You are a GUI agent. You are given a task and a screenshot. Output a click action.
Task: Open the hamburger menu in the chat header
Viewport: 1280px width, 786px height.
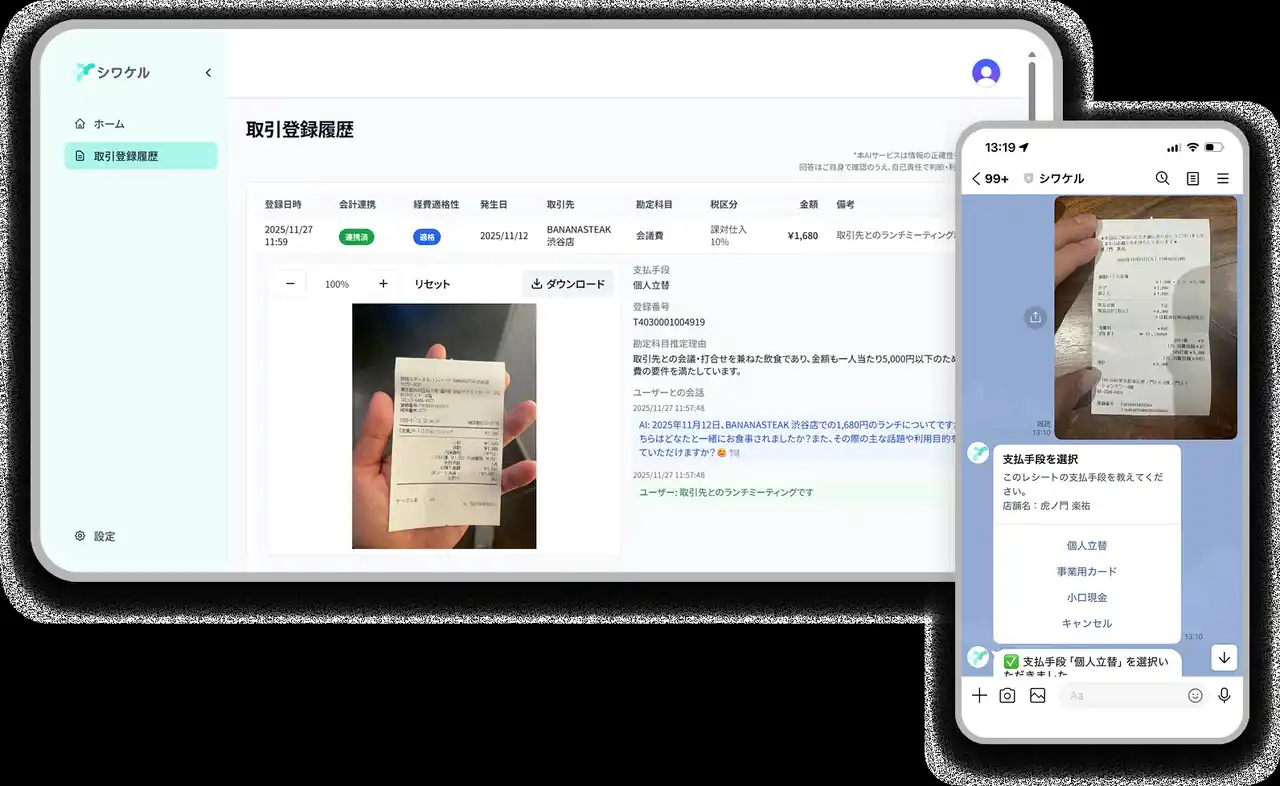(x=1222, y=178)
